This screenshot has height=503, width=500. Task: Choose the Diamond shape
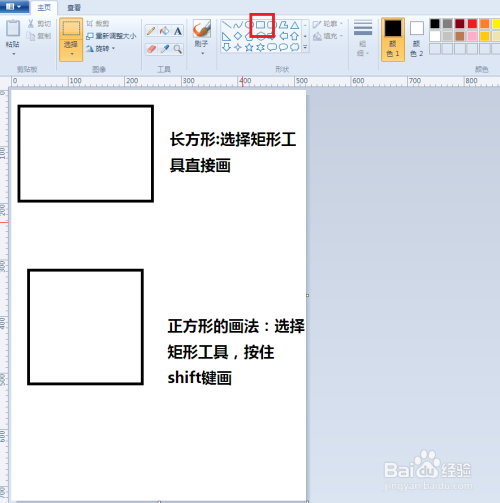coord(238,36)
